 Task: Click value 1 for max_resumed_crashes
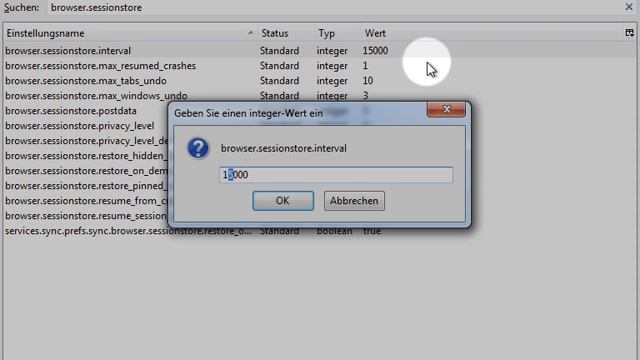365,66
